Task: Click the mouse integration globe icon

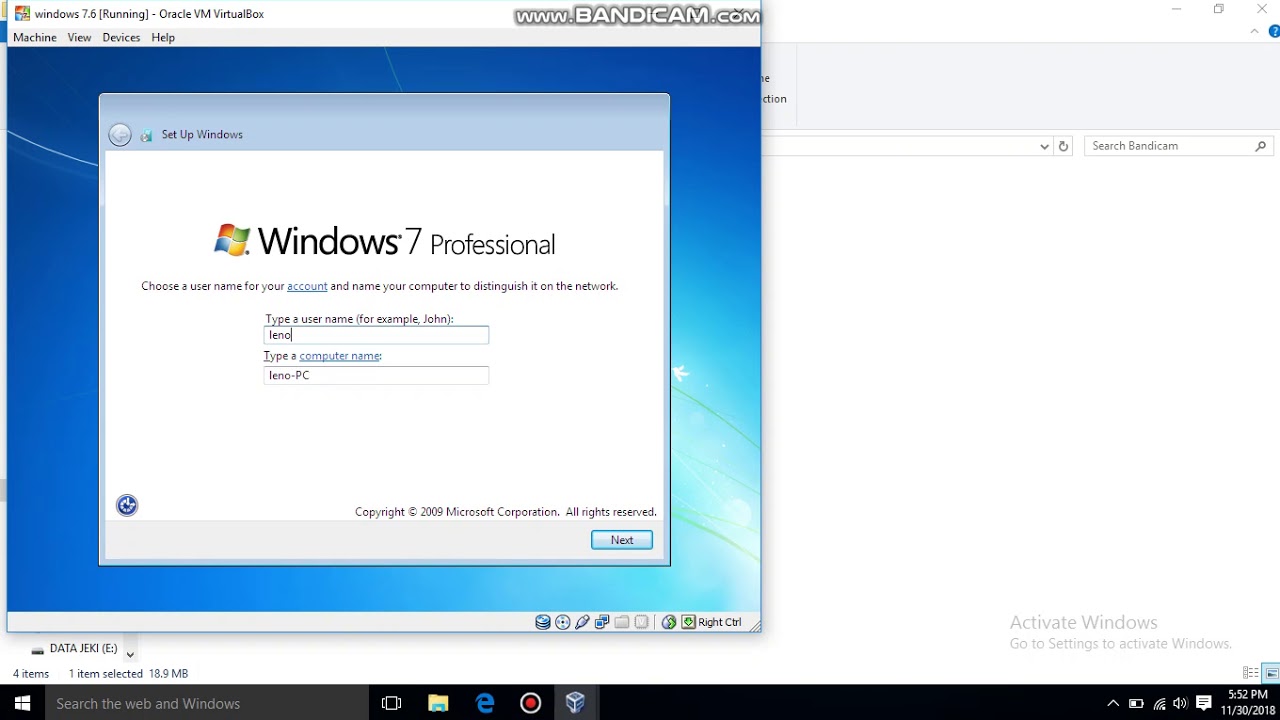Action: 669,622
